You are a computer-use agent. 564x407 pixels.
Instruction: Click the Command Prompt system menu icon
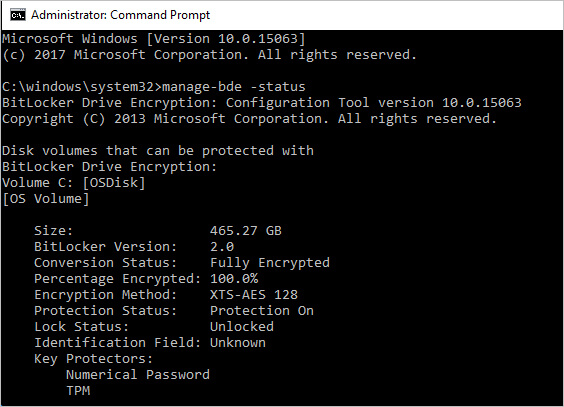point(18,15)
